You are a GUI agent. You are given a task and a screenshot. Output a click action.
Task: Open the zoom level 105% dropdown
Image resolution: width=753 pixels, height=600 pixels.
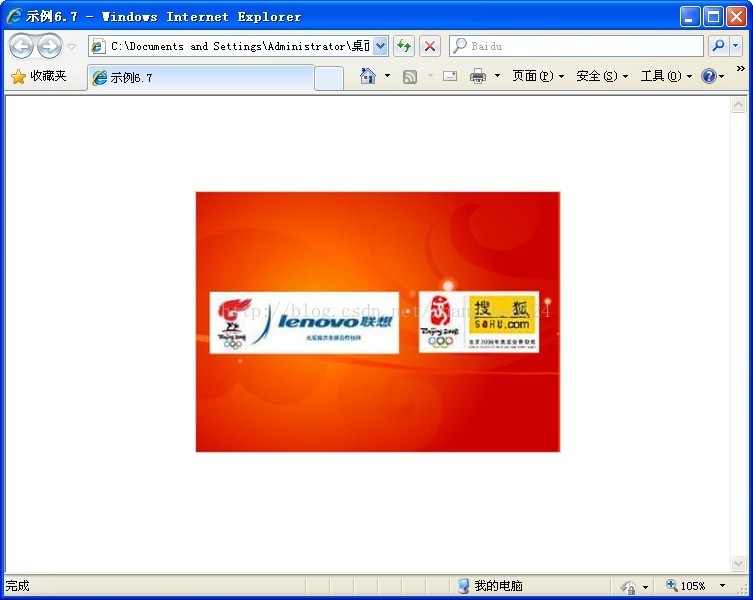point(722,586)
